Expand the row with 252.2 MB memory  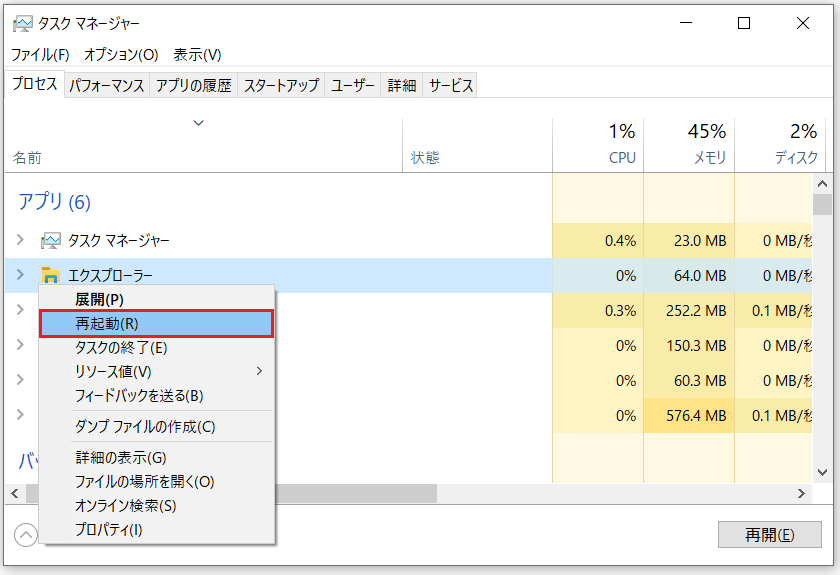[x=20, y=310]
